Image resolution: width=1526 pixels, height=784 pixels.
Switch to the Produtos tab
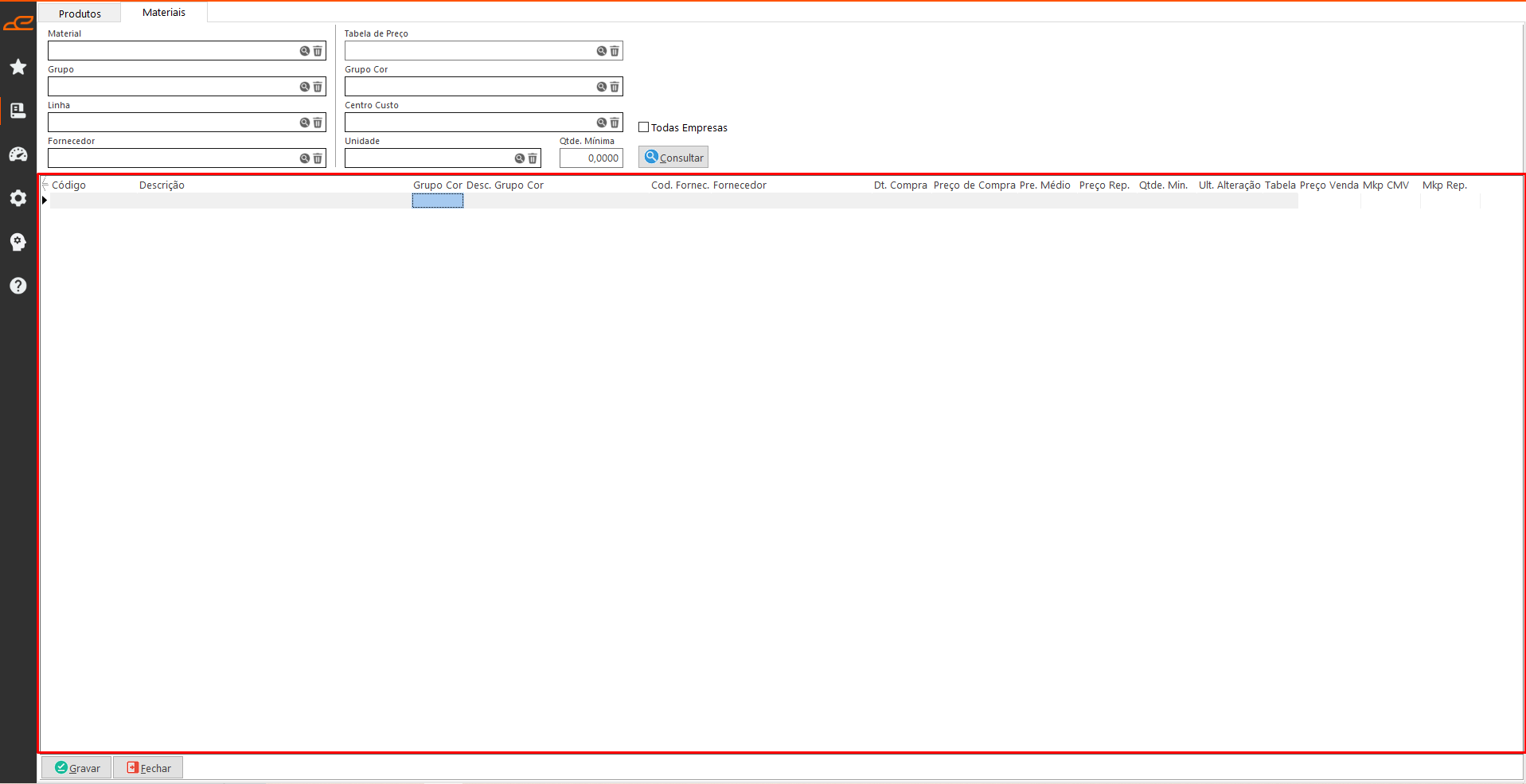pyautogui.click(x=80, y=14)
